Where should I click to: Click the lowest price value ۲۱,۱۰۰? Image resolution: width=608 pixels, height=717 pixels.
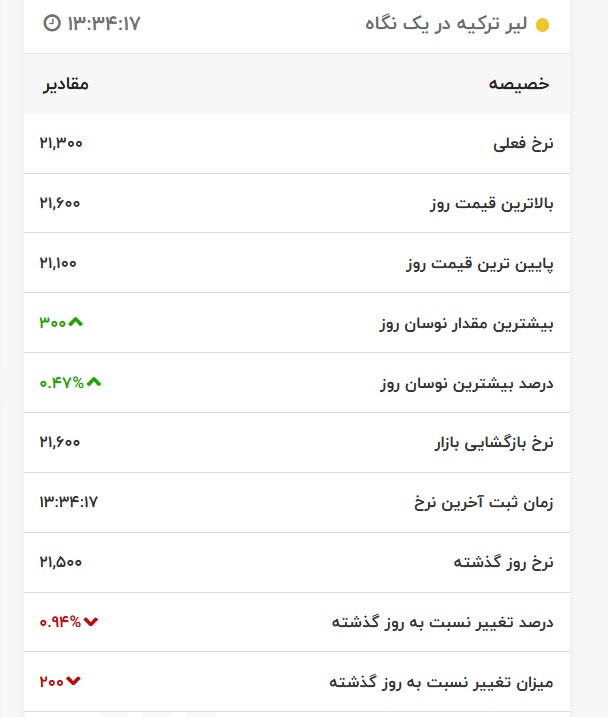(58, 263)
